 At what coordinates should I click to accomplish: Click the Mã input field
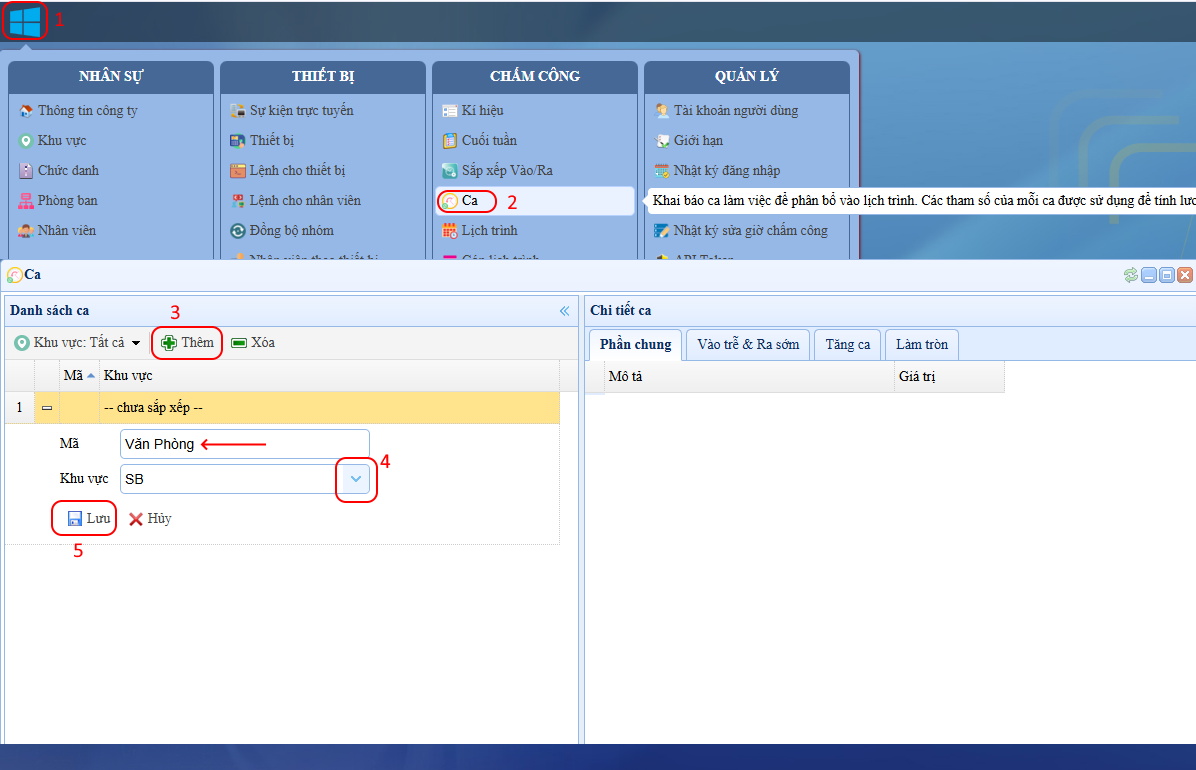tap(245, 444)
